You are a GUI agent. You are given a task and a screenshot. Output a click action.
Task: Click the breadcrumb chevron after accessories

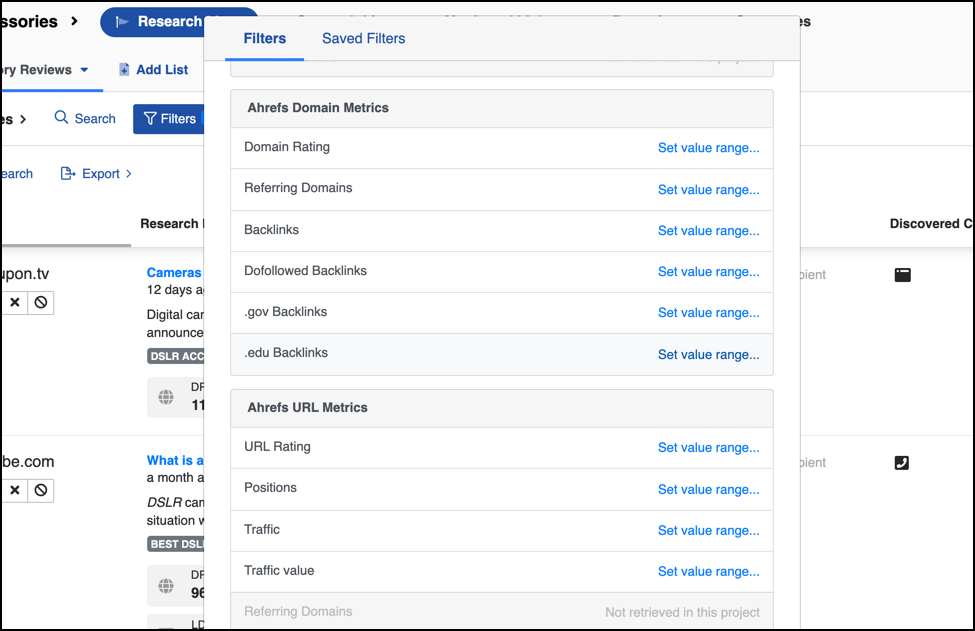click(75, 21)
